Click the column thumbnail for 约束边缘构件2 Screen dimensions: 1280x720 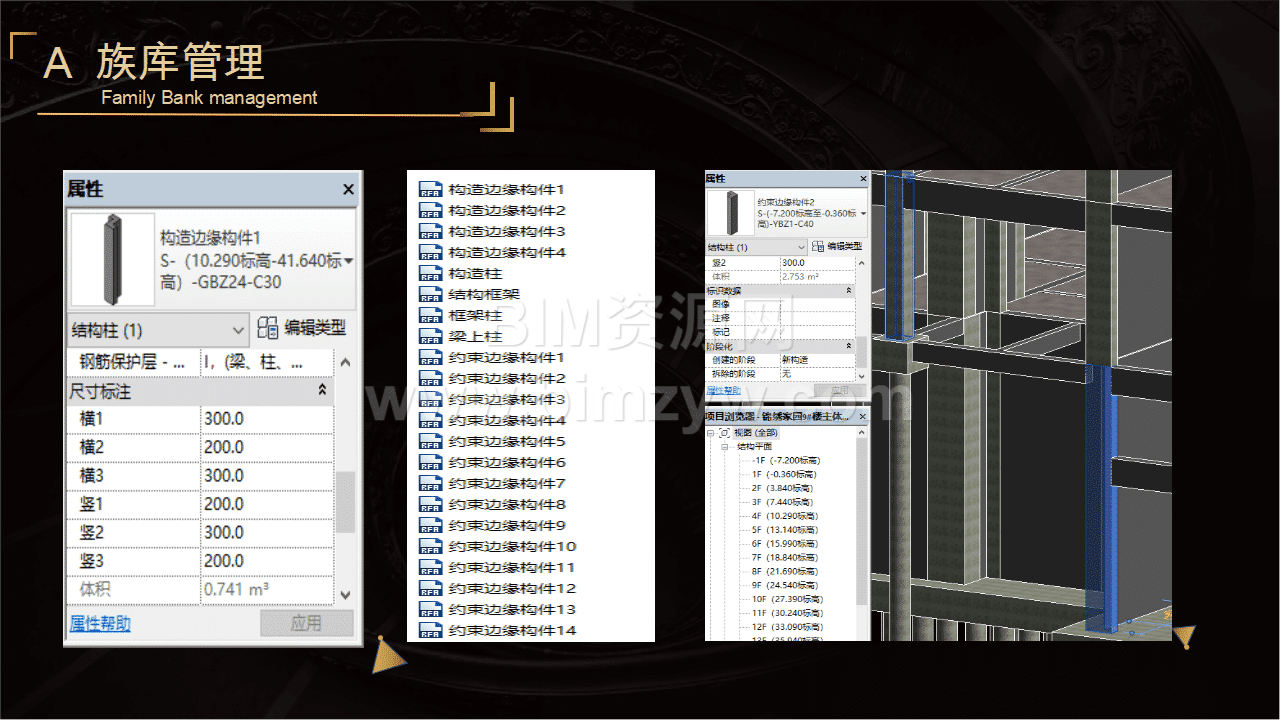tap(731, 213)
